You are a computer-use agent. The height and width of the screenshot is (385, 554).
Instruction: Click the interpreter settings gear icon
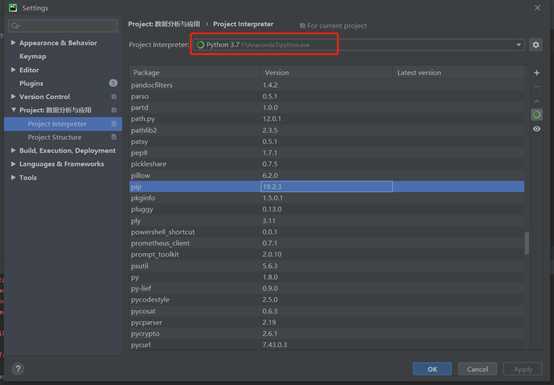click(x=536, y=45)
